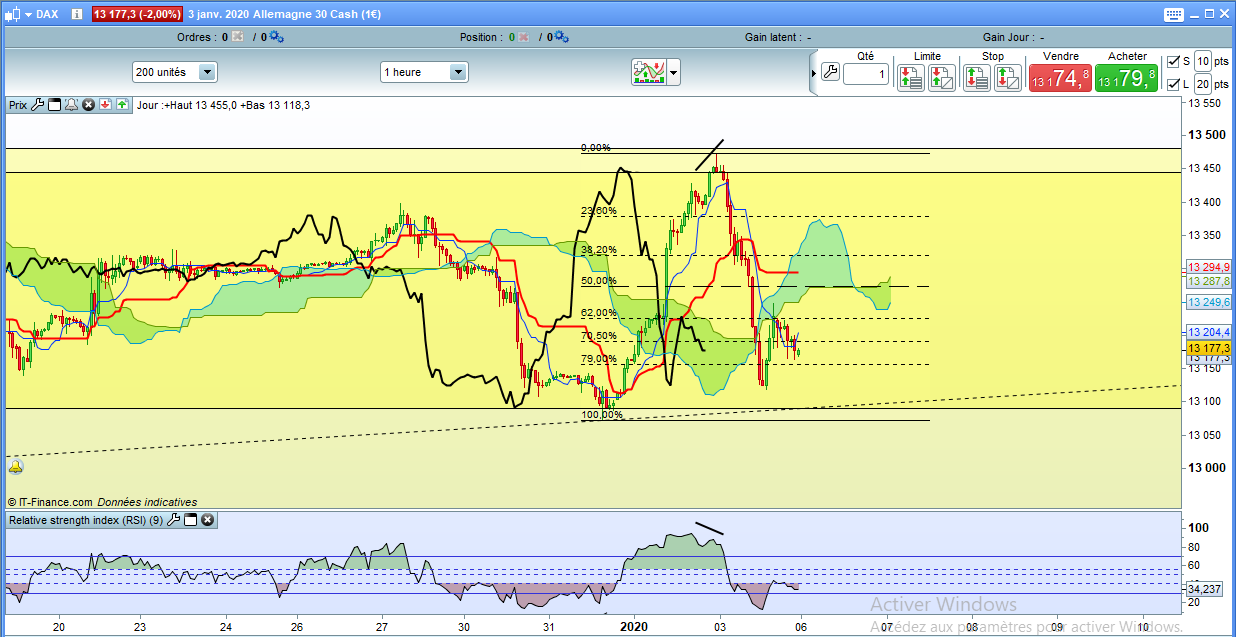Add alert bell icon on Prix
Screen dimensions: 1236x637
tap(71, 104)
